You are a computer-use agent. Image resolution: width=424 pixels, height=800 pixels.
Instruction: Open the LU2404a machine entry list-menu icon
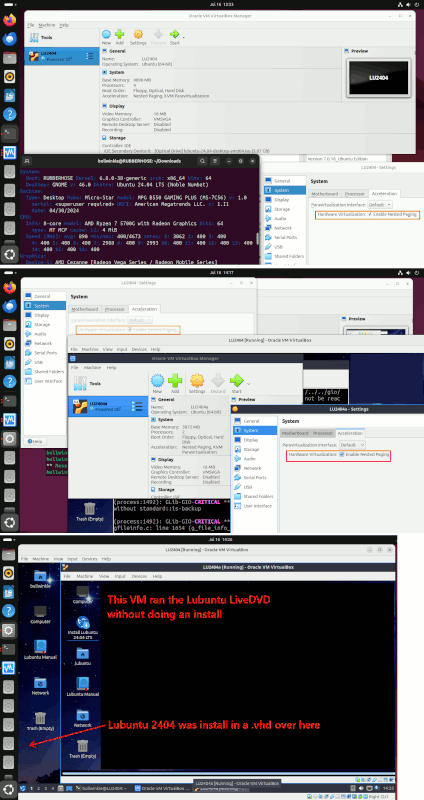pos(137,406)
